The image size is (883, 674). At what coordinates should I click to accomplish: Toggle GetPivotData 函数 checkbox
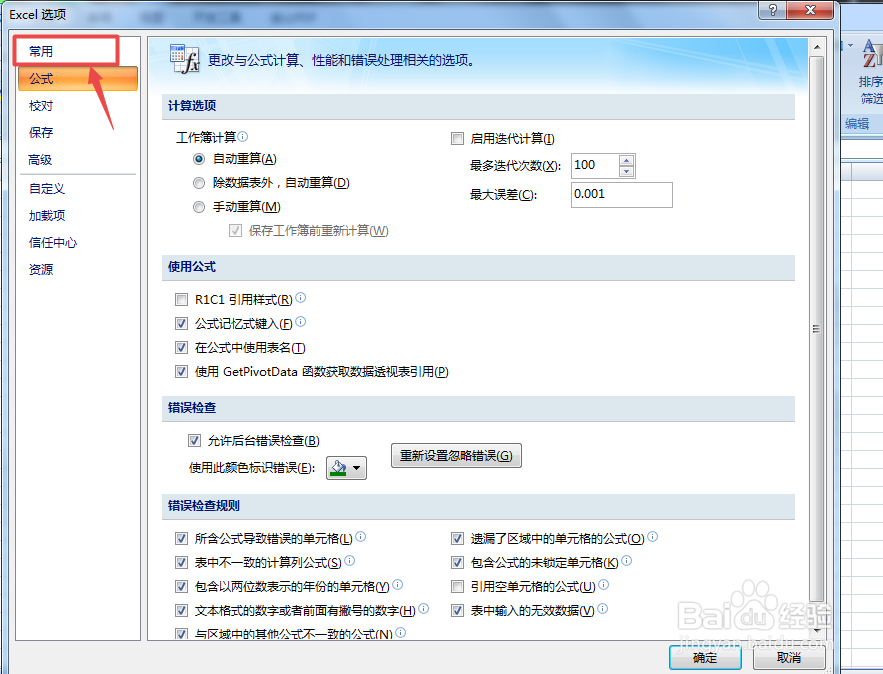point(181,372)
